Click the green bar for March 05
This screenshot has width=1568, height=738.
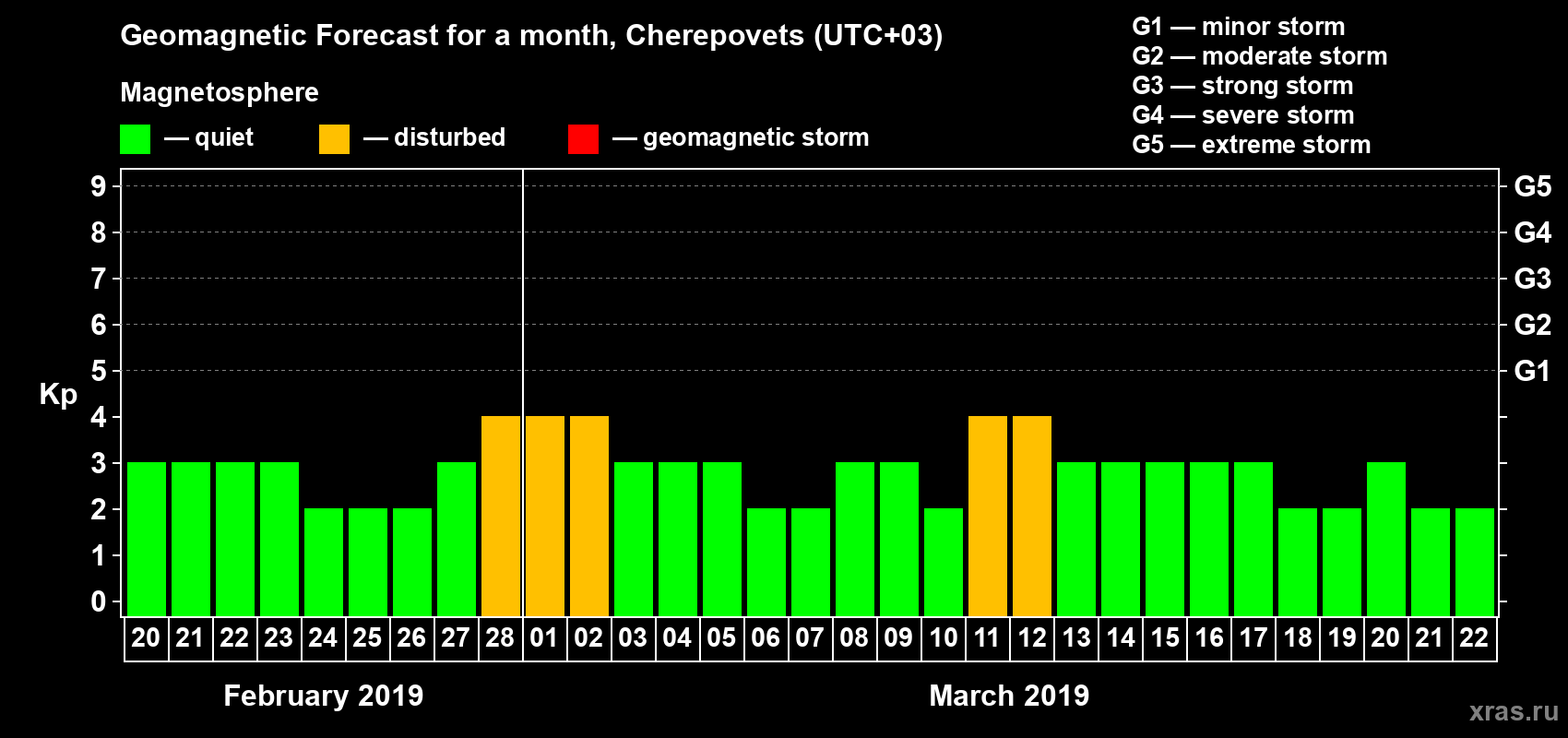pos(722,540)
